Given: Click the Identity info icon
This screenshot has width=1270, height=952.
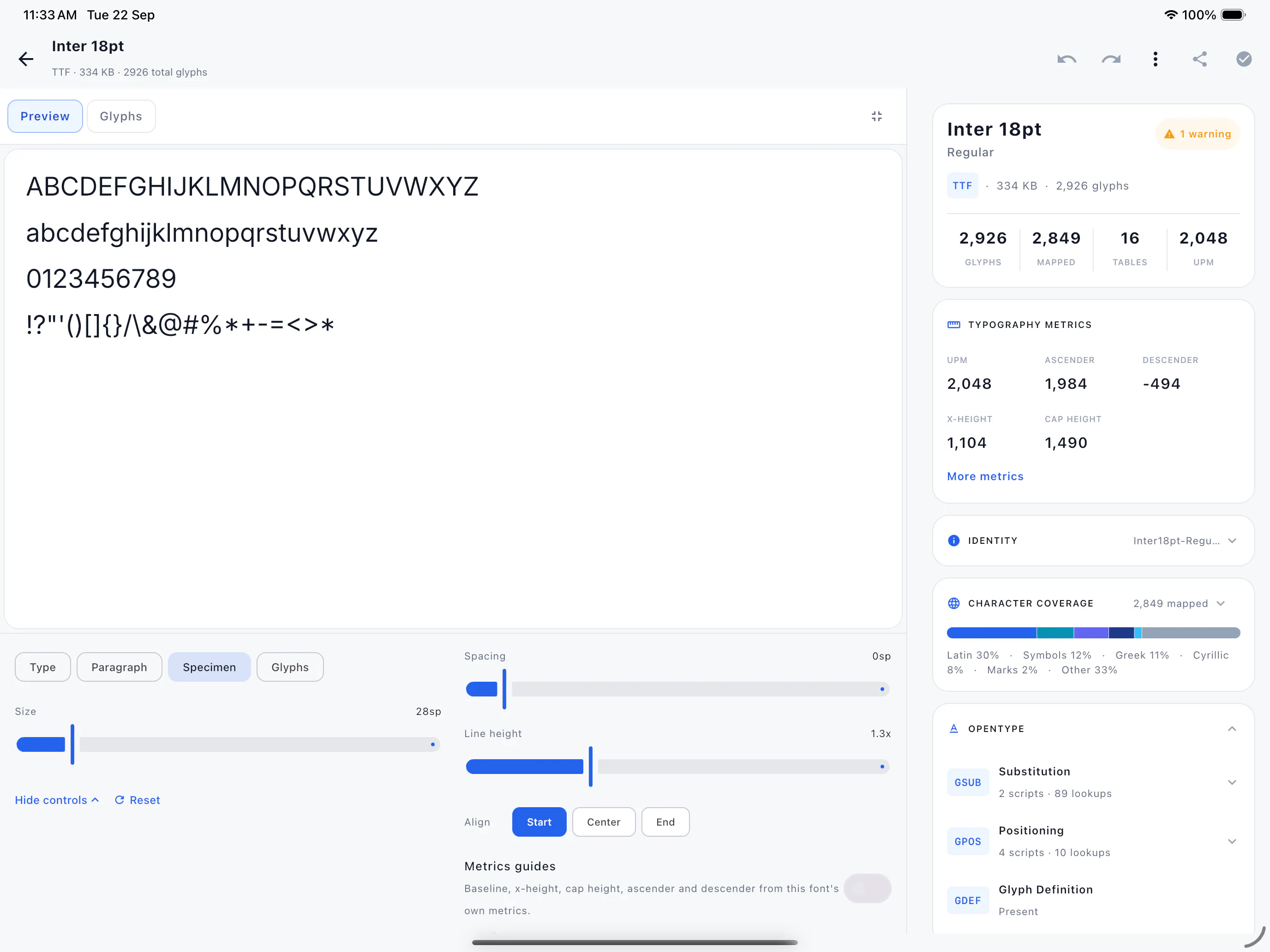Looking at the screenshot, I should coord(953,541).
